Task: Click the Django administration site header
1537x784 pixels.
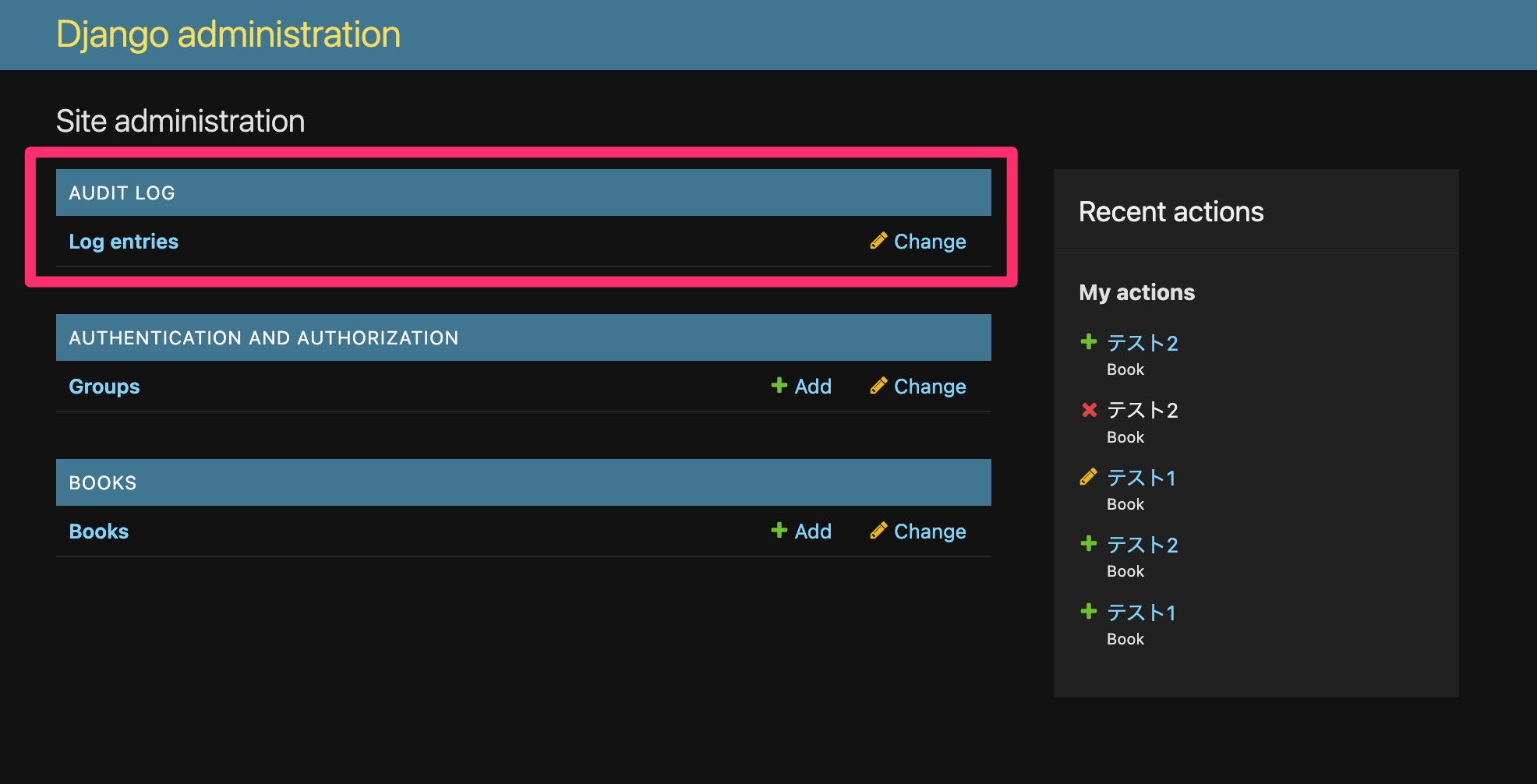Action: pos(228,34)
